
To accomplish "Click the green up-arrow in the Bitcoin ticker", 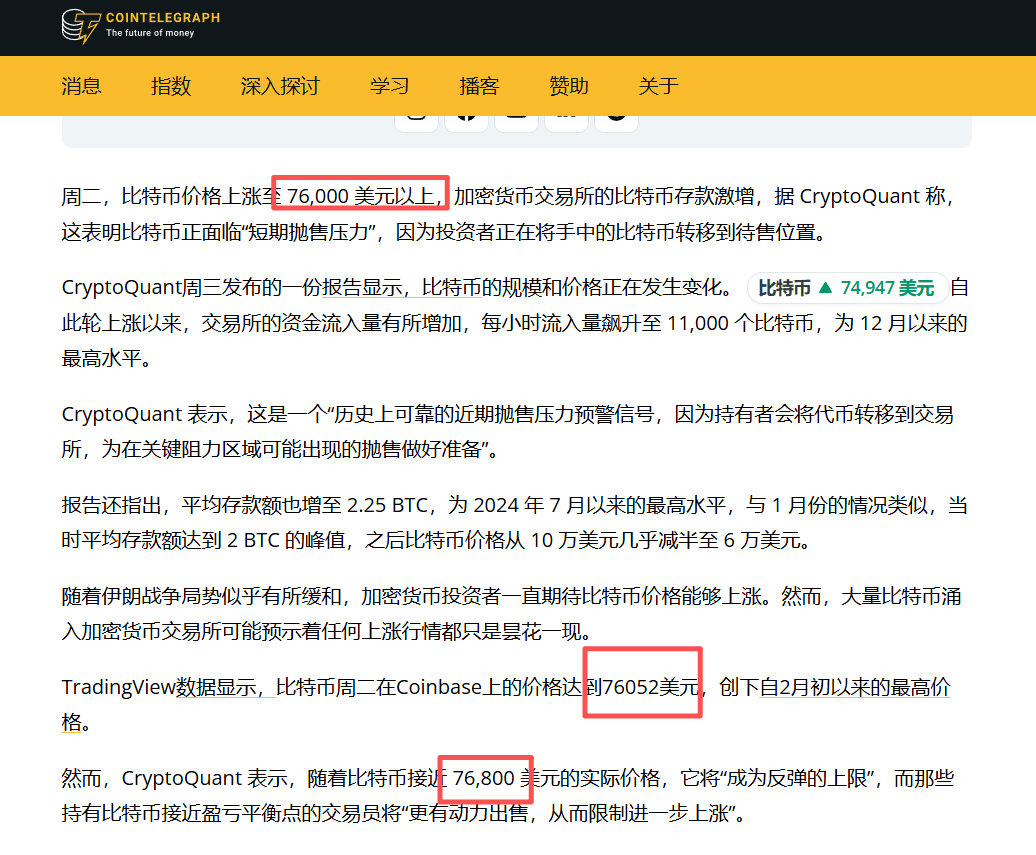I will click(825, 288).
